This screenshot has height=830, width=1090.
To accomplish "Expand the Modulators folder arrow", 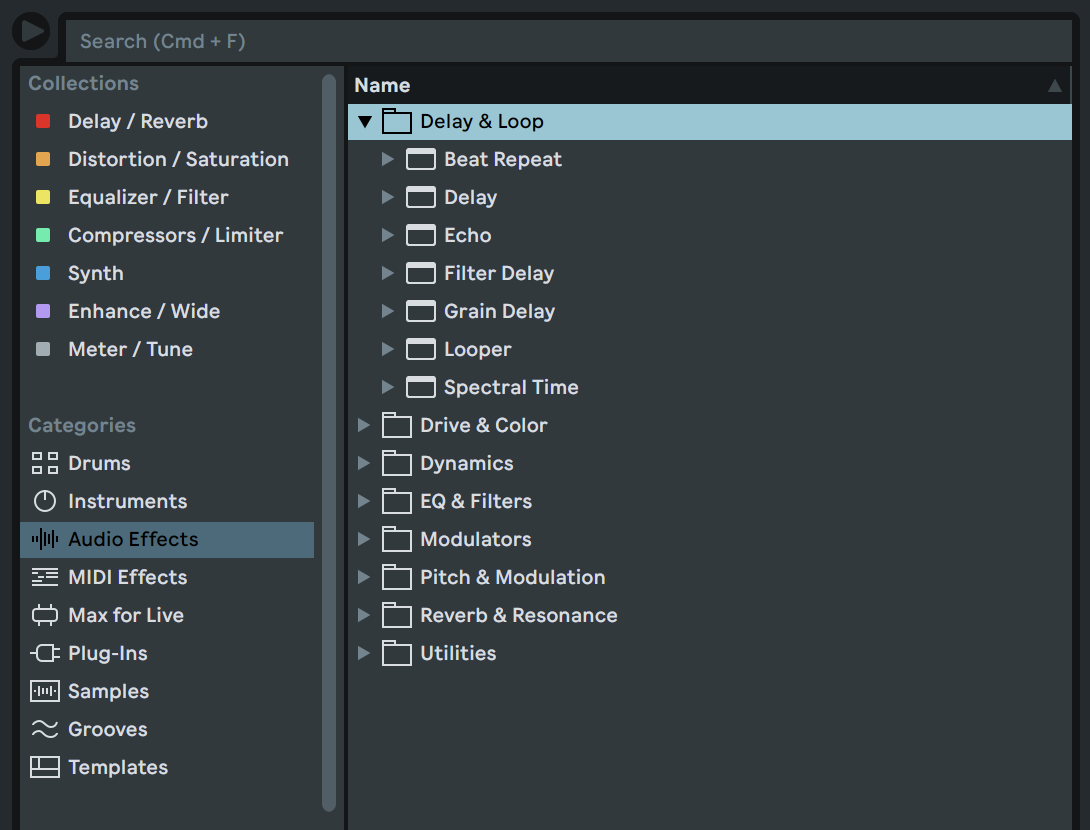I will coord(364,539).
